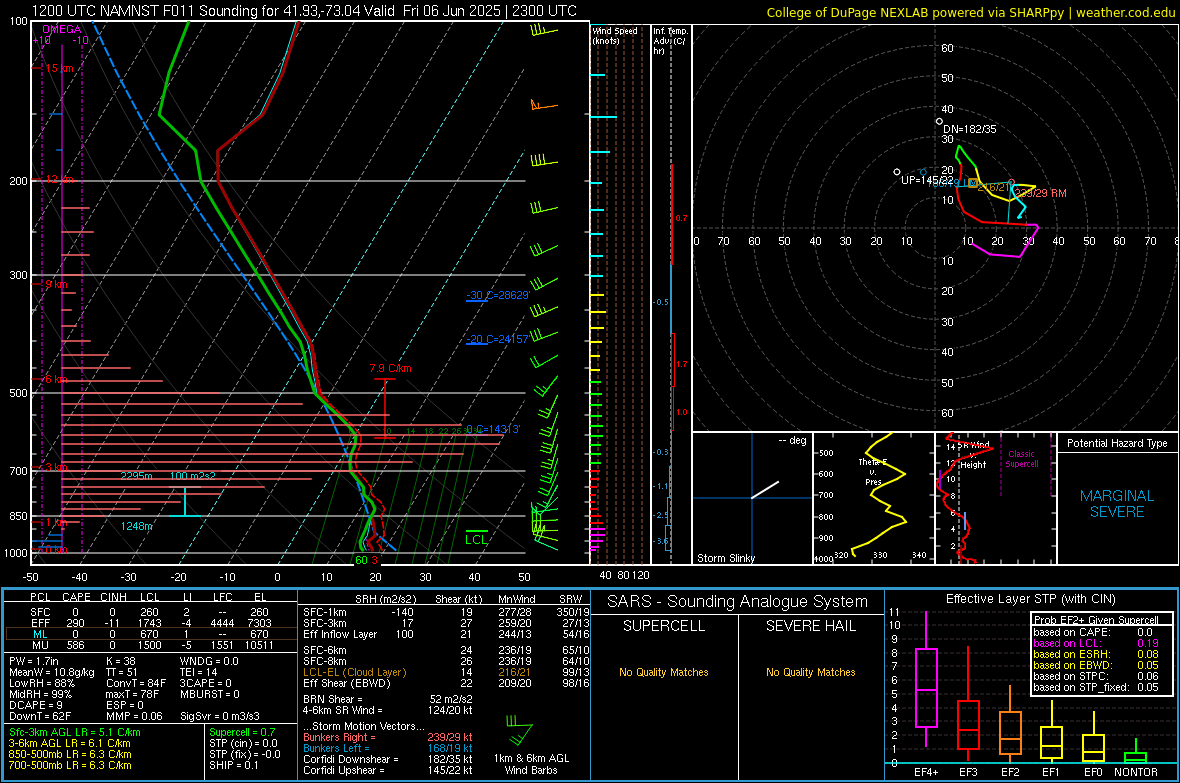This screenshot has height=783, width=1180.
Task: Click the blue 'Bunkers Left = 168/19 kt' line
Action: coord(388,748)
